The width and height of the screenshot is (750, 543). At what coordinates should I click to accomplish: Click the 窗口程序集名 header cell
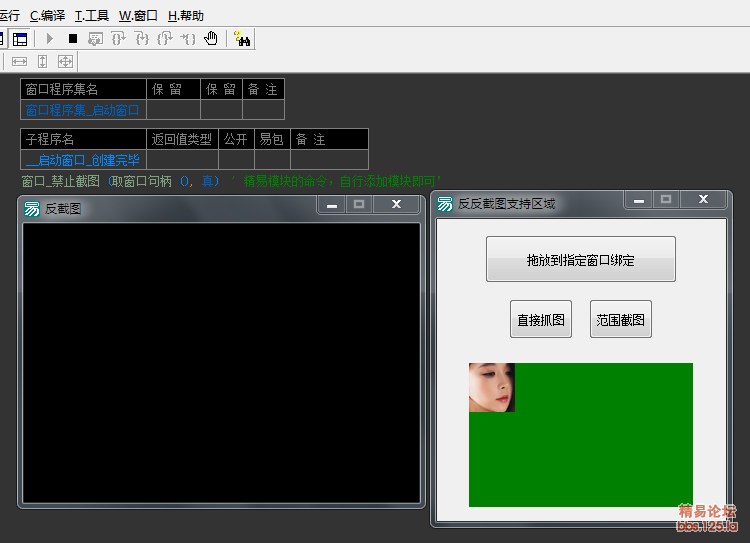83,89
